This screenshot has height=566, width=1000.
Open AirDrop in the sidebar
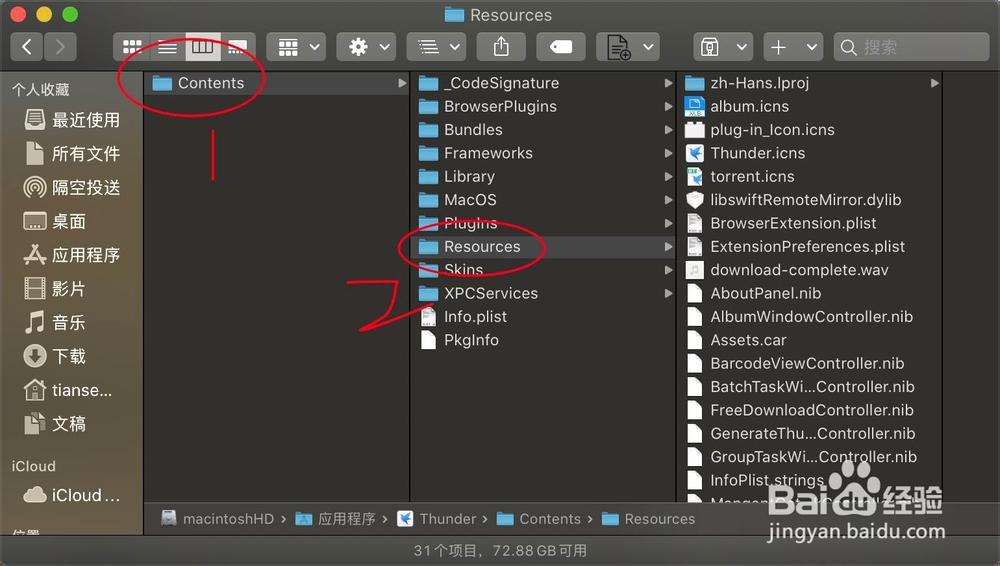[x=71, y=188]
